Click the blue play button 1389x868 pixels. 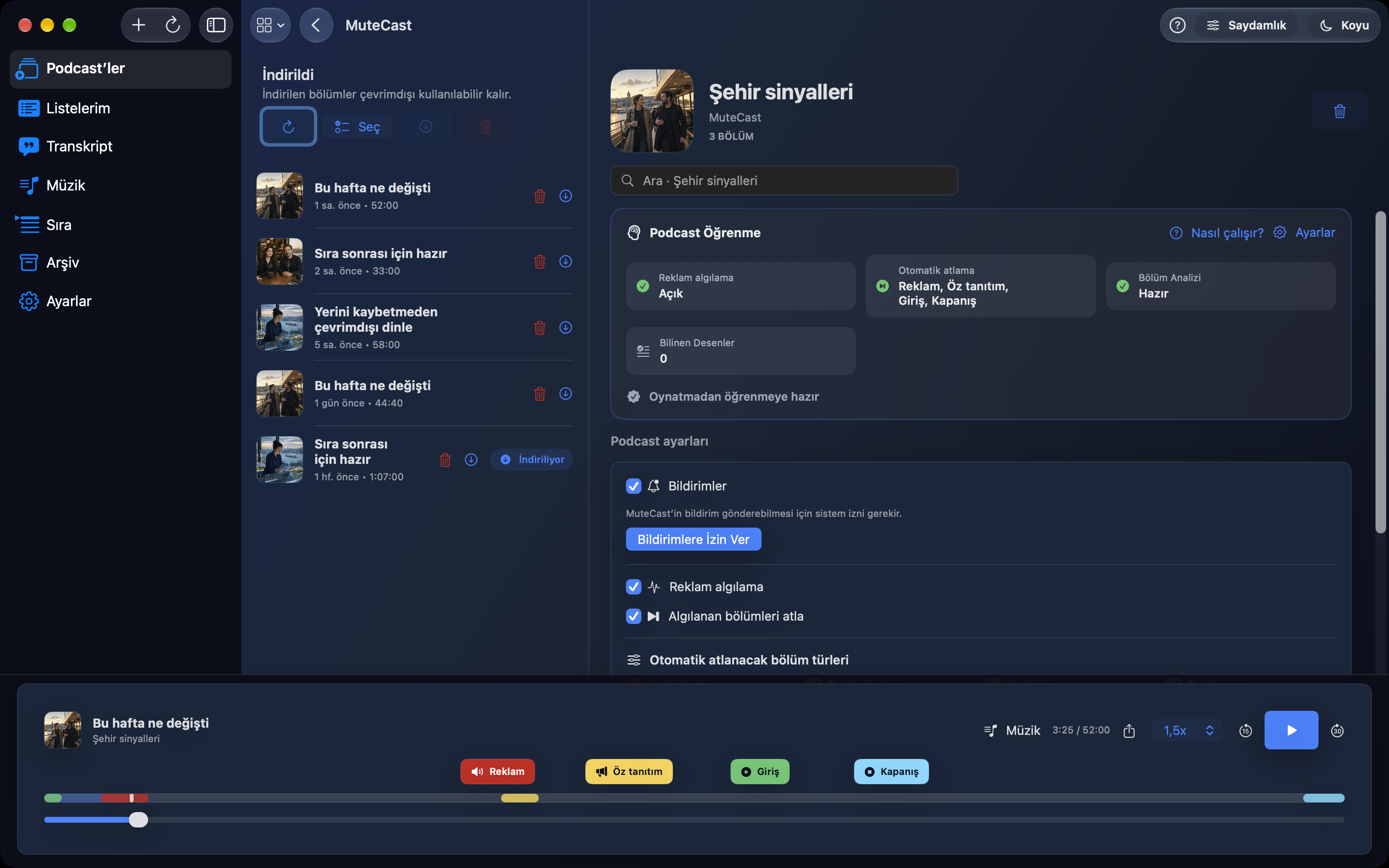point(1291,730)
